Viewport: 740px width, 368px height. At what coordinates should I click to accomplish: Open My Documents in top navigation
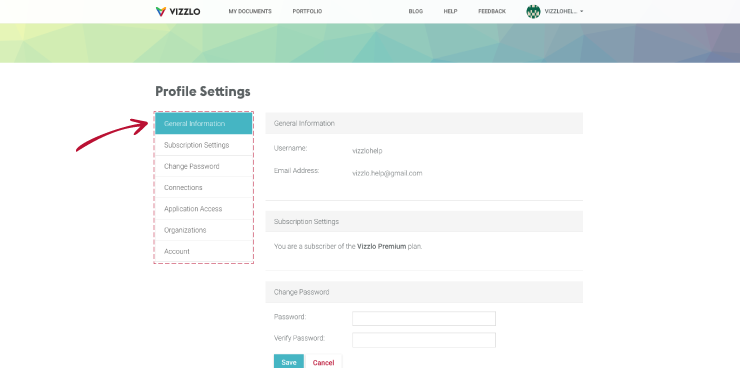coord(250,11)
